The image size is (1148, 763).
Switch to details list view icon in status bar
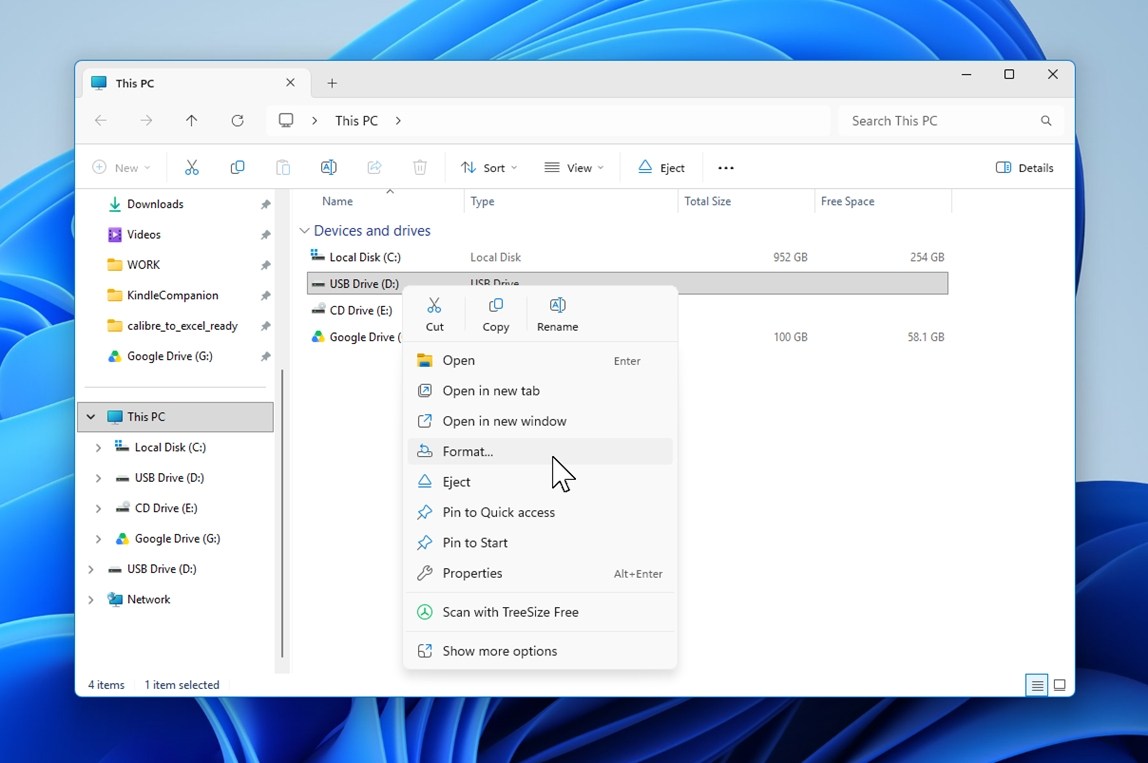coord(1037,685)
